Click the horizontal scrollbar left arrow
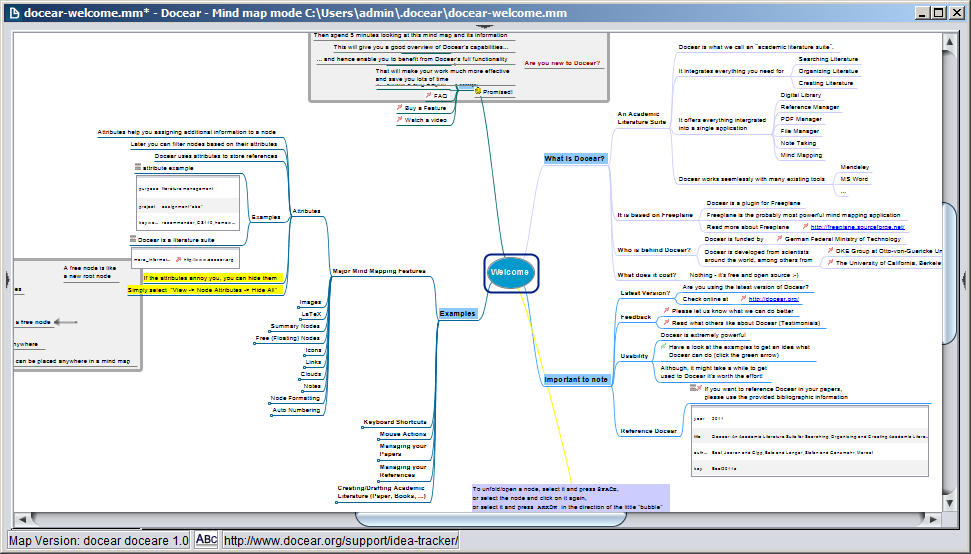971x554 pixels. 22,519
